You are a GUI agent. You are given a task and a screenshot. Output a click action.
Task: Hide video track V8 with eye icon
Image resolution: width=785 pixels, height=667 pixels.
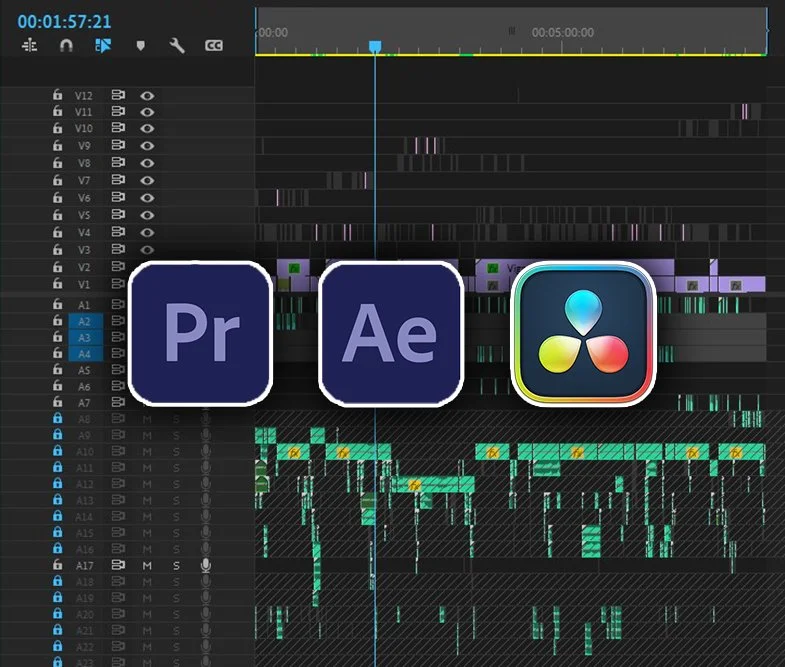pyautogui.click(x=147, y=163)
